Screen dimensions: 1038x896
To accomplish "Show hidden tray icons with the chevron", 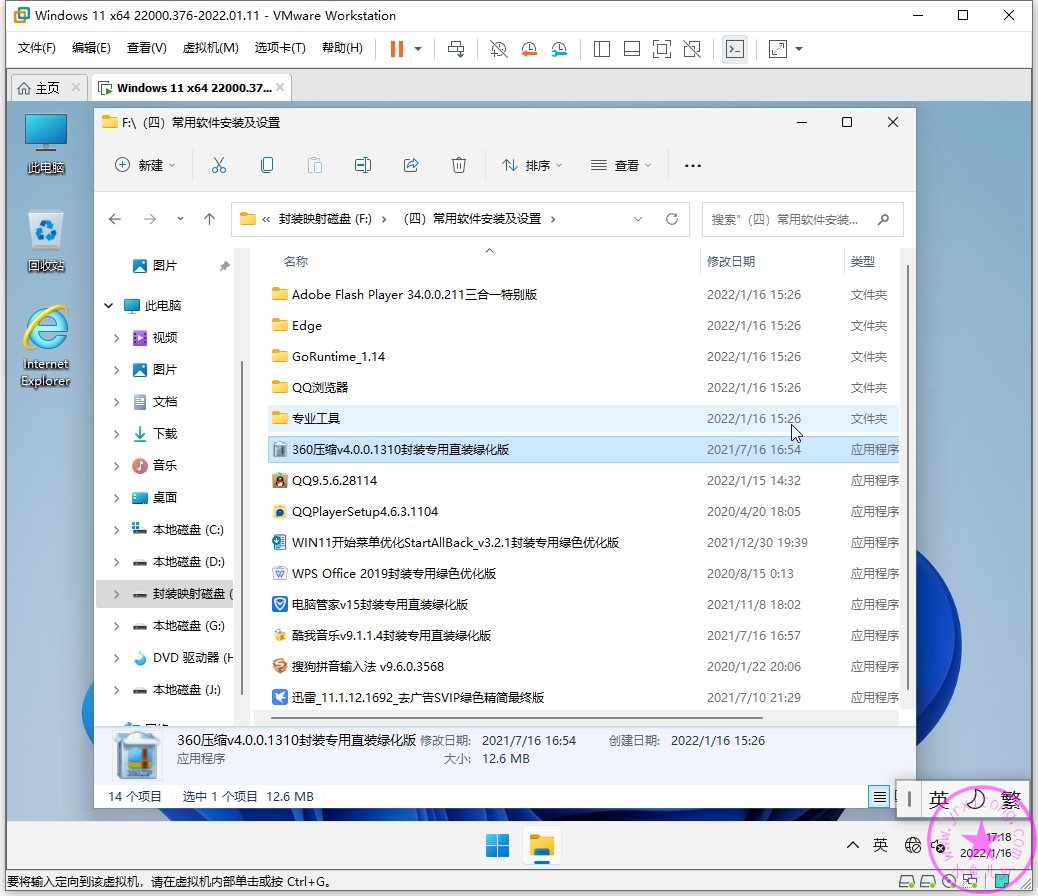I will (853, 845).
